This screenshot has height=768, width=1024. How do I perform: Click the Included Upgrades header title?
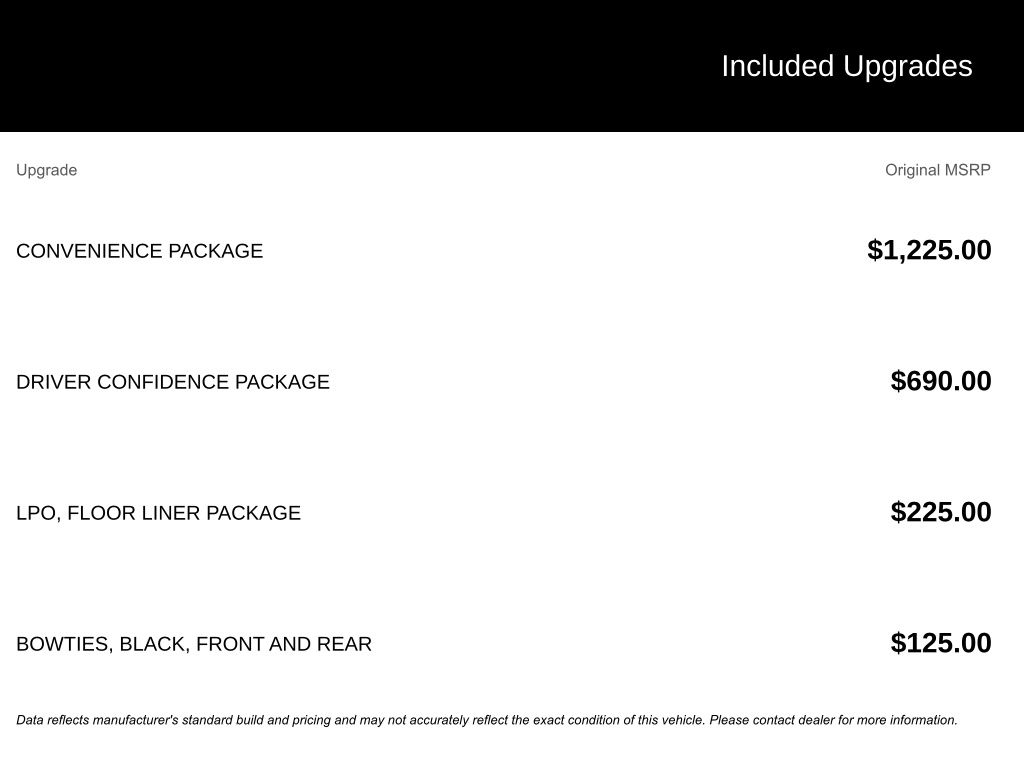click(846, 66)
